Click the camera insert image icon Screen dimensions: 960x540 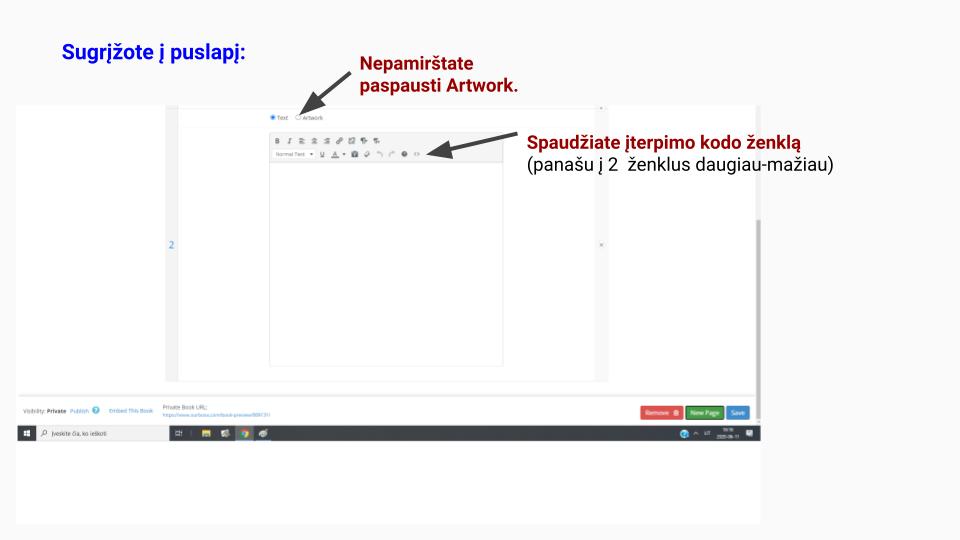(354, 154)
